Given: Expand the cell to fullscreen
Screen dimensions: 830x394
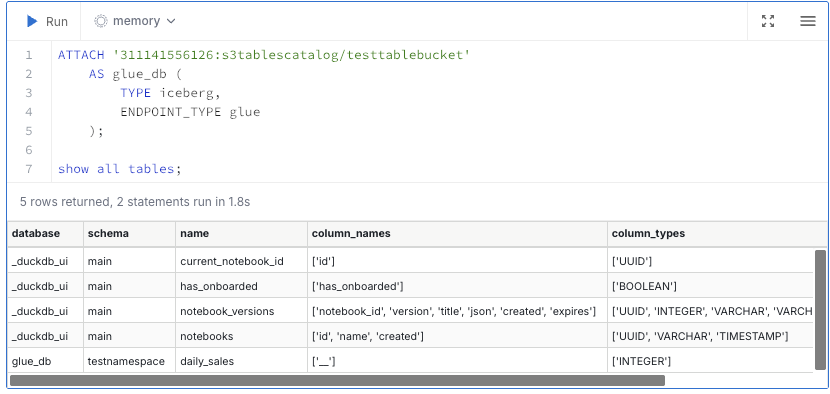Looking at the screenshot, I should click(x=768, y=21).
